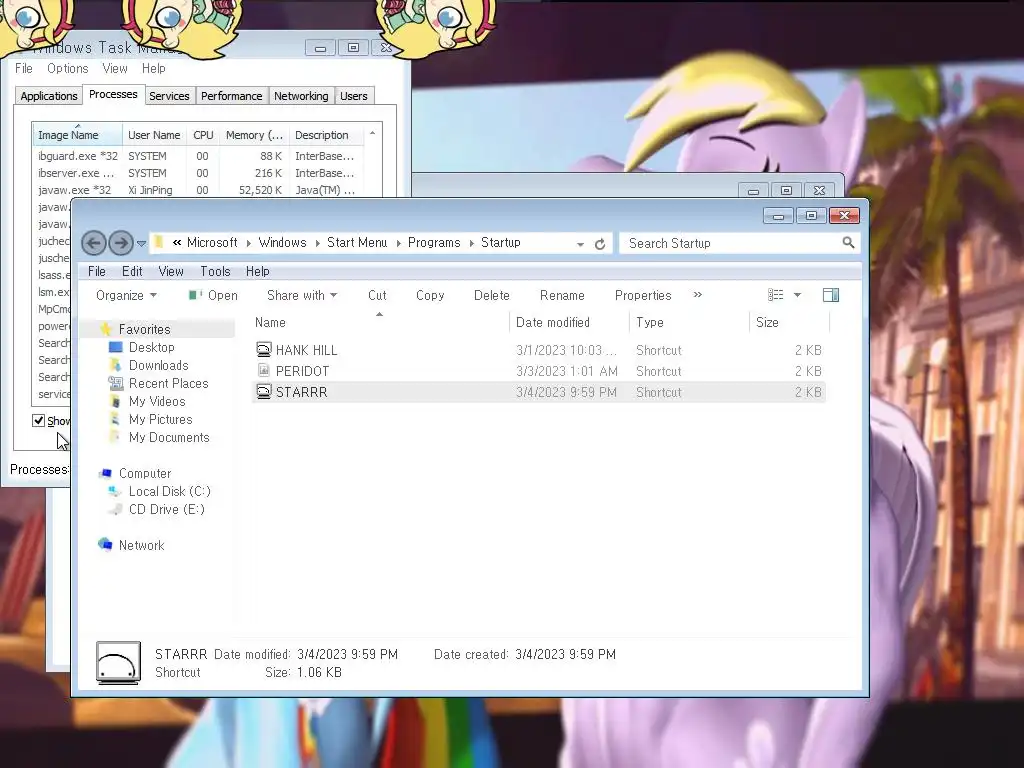The width and height of the screenshot is (1024, 768).
Task: Click Windows in the address breadcrumb
Action: (x=282, y=242)
